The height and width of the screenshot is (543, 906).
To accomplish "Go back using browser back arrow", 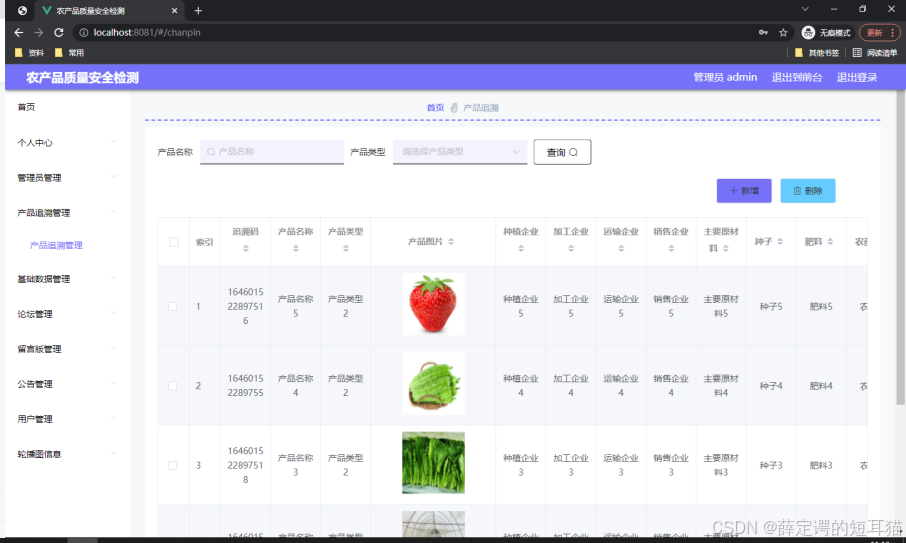I will pyautogui.click(x=18, y=32).
